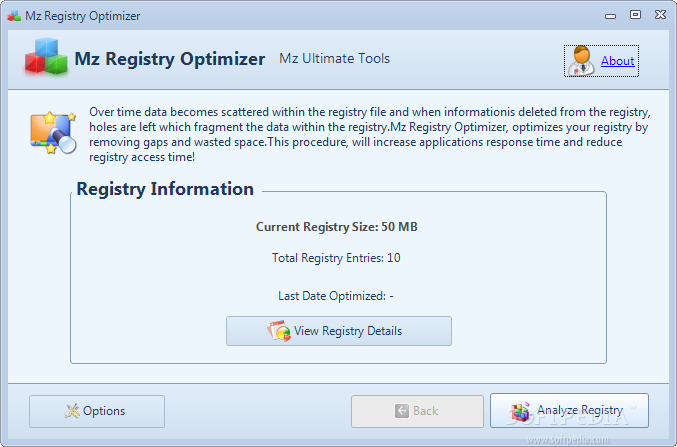Click the title bar app icon
The image size is (677, 447).
tap(14, 16)
